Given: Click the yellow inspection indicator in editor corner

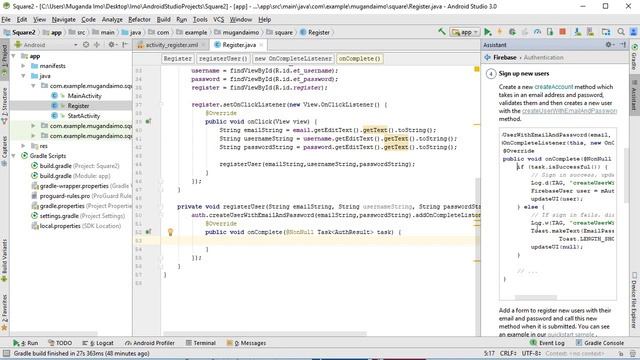Looking at the screenshot, I should (477, 69).
